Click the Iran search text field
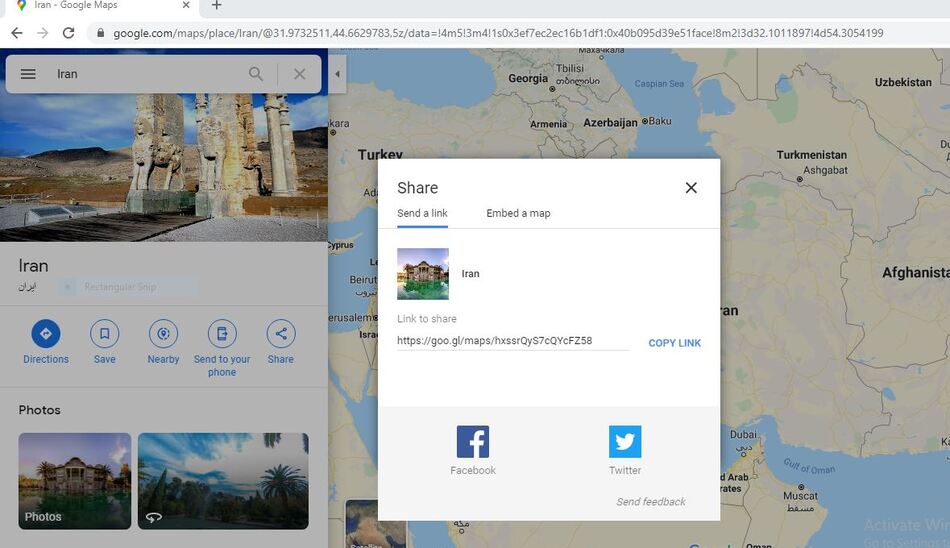 point(145,74)
